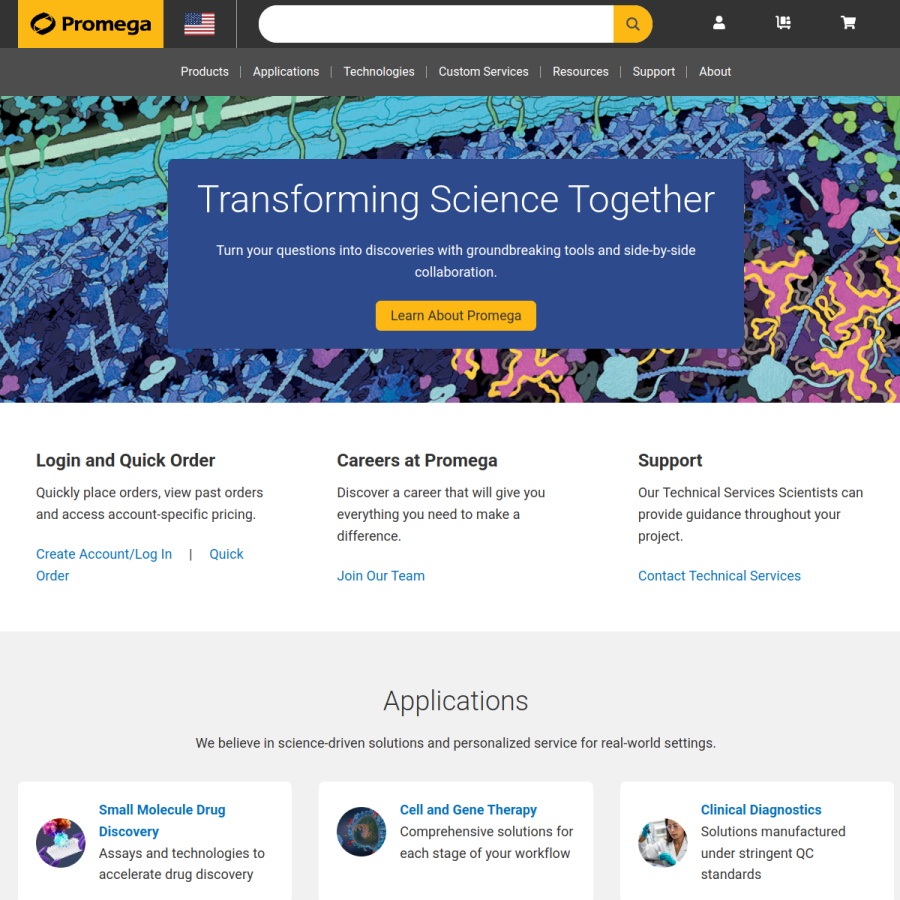Click the Careers at Promega heading
The height and width of the screenshot is (900, 900).
pos(417,460)
